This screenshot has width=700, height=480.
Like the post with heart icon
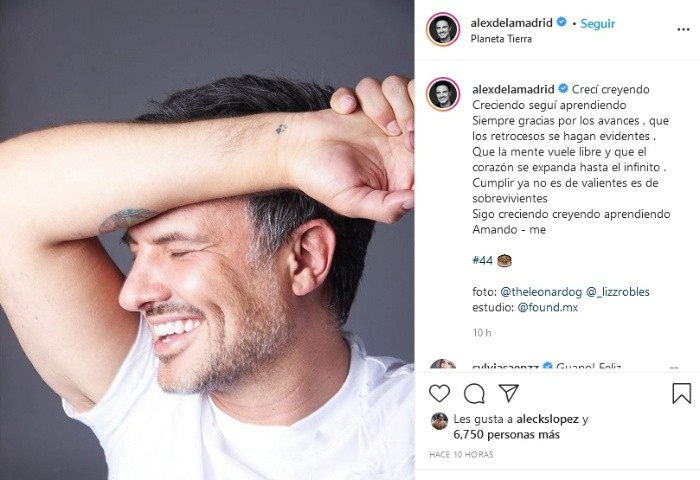[x=439, y=393]
